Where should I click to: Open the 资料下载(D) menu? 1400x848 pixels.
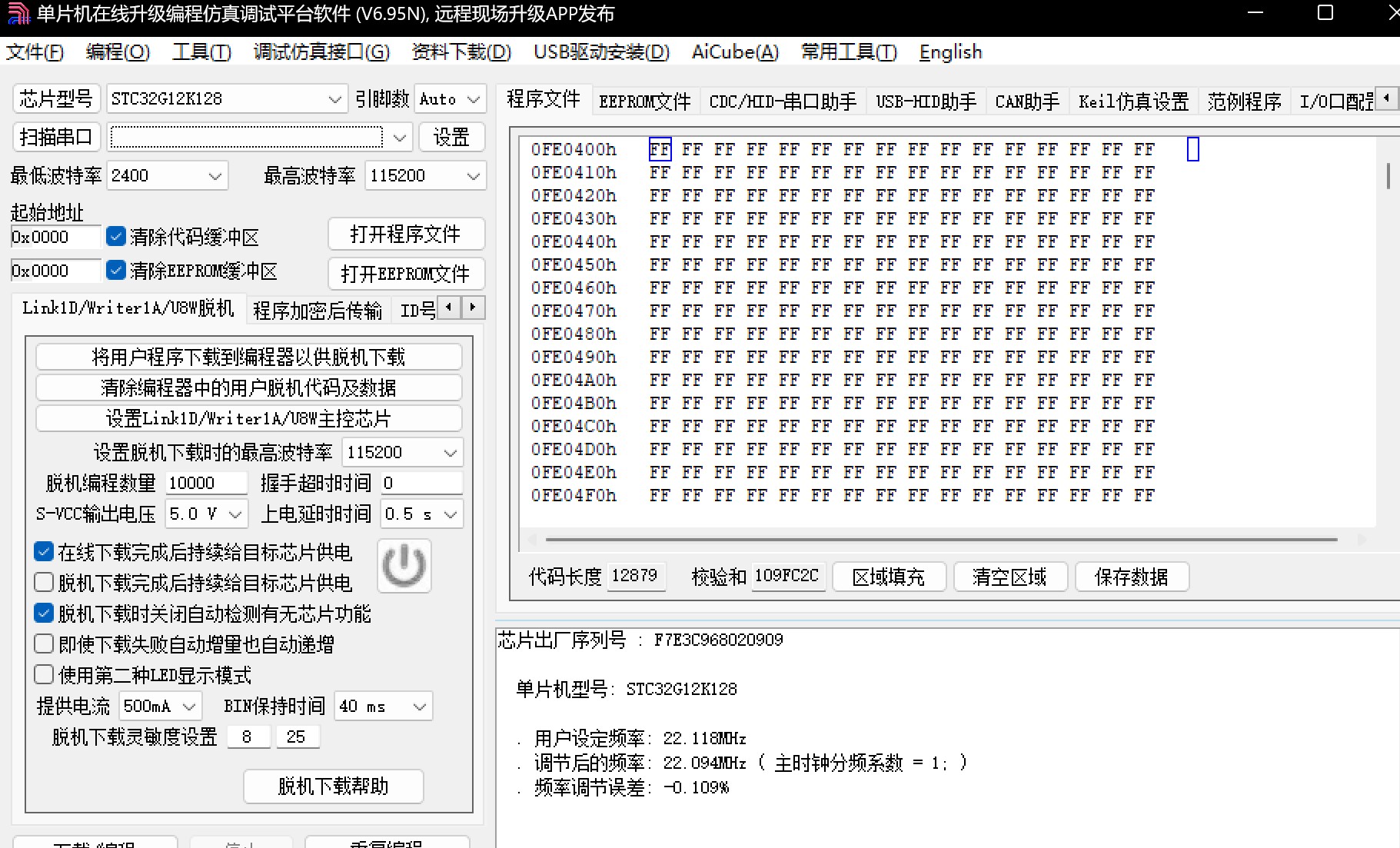[461, 52]
